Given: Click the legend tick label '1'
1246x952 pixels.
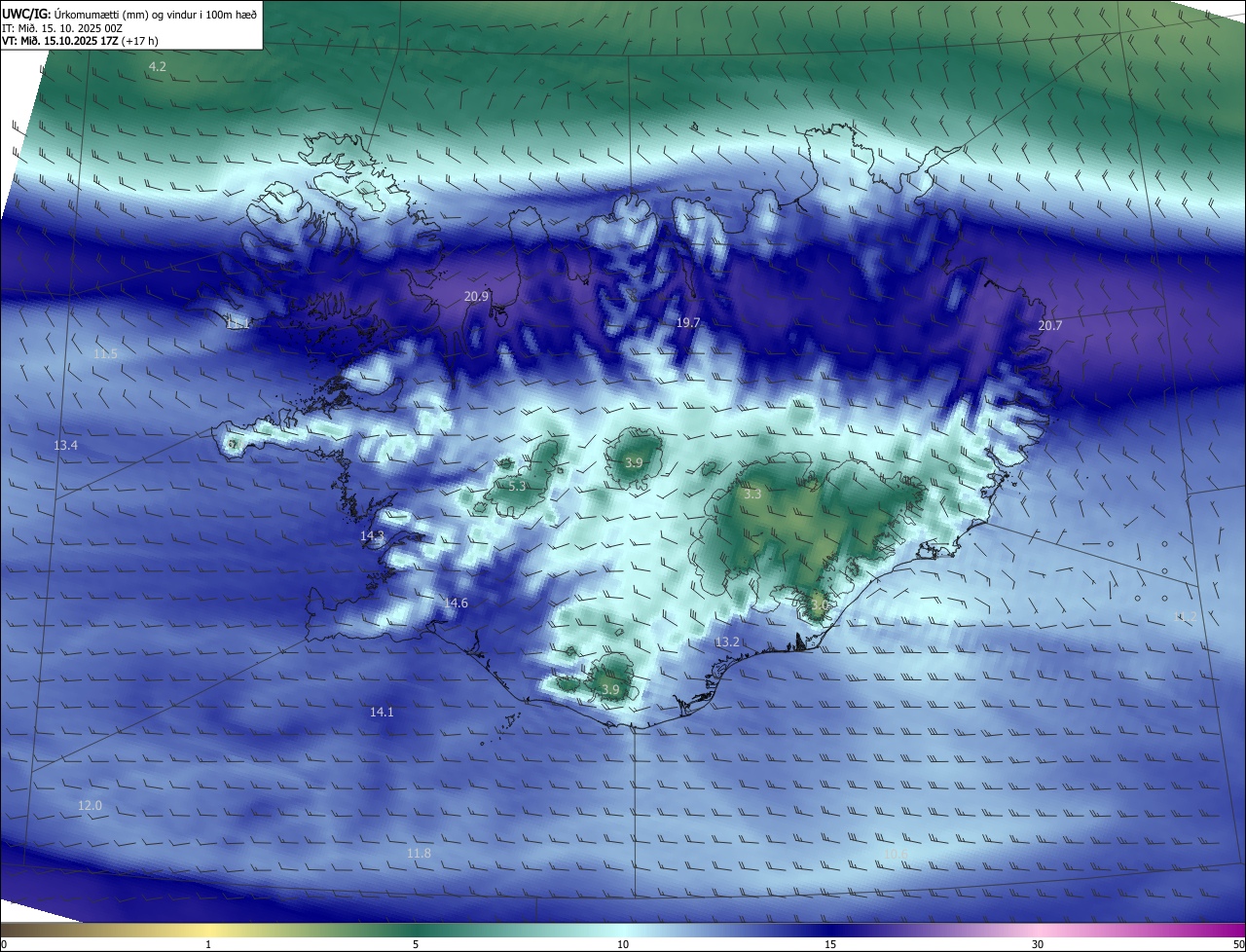Looking at the screenshot, I should [208, 944].
